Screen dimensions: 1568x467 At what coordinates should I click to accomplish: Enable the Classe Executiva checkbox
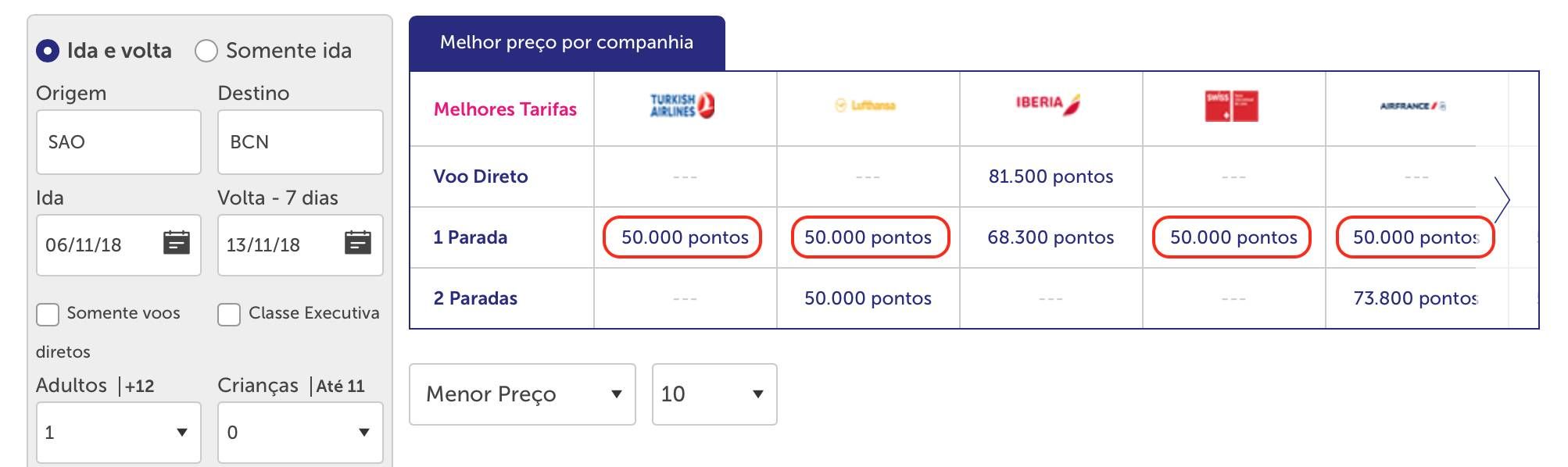pos(229,315)
